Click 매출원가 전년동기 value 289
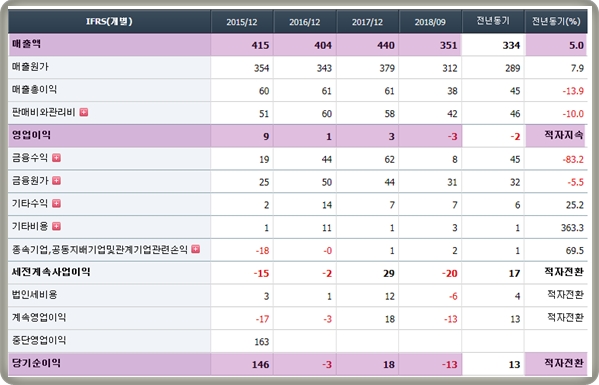 pyautogui.click(x=513, y=68)
